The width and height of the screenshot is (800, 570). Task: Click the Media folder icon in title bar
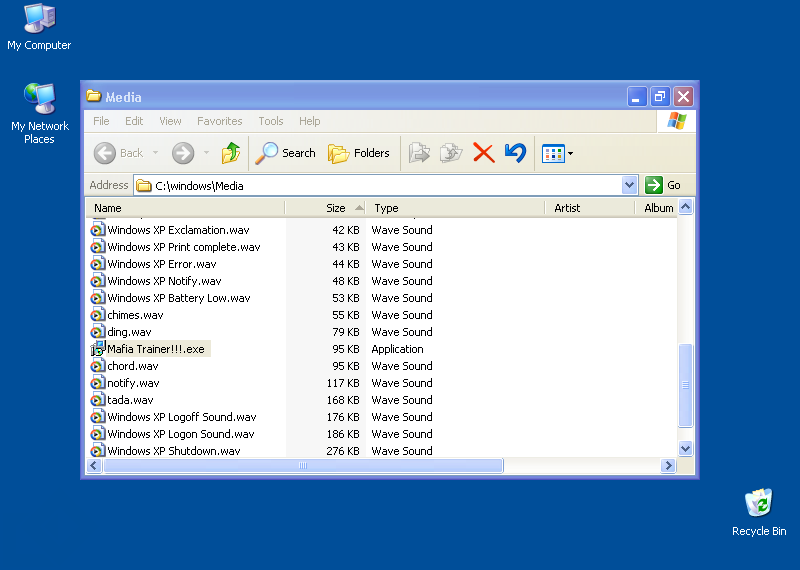[x=93, y=96]
